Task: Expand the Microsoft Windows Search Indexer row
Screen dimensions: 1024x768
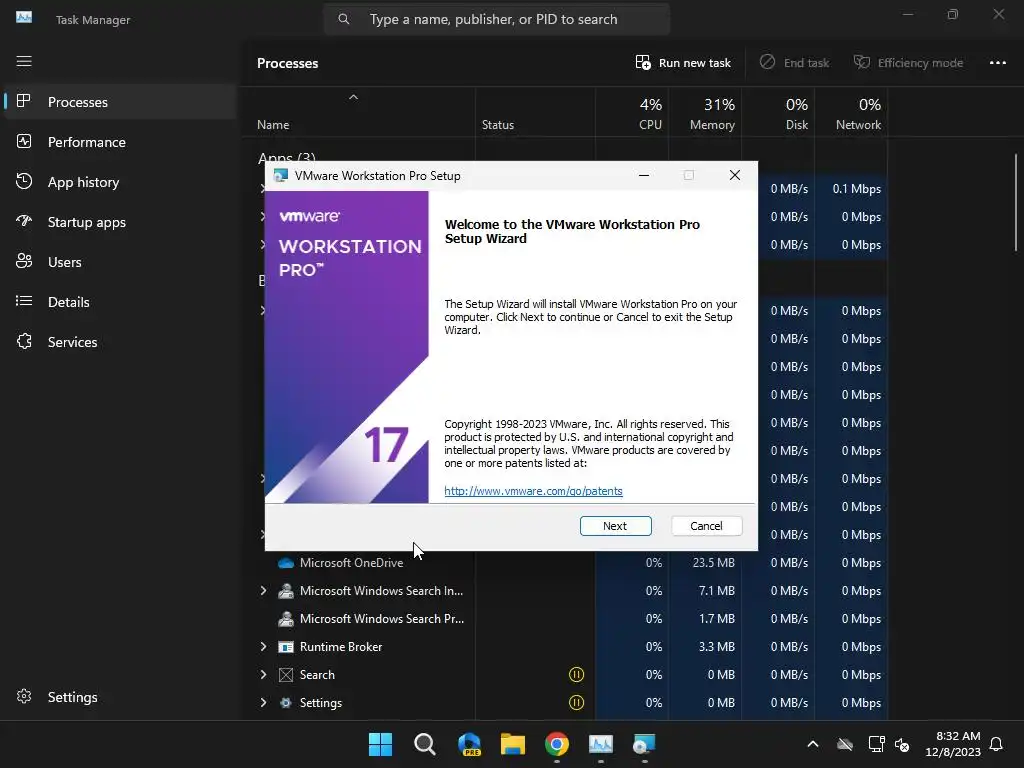Action: point(263,590)
